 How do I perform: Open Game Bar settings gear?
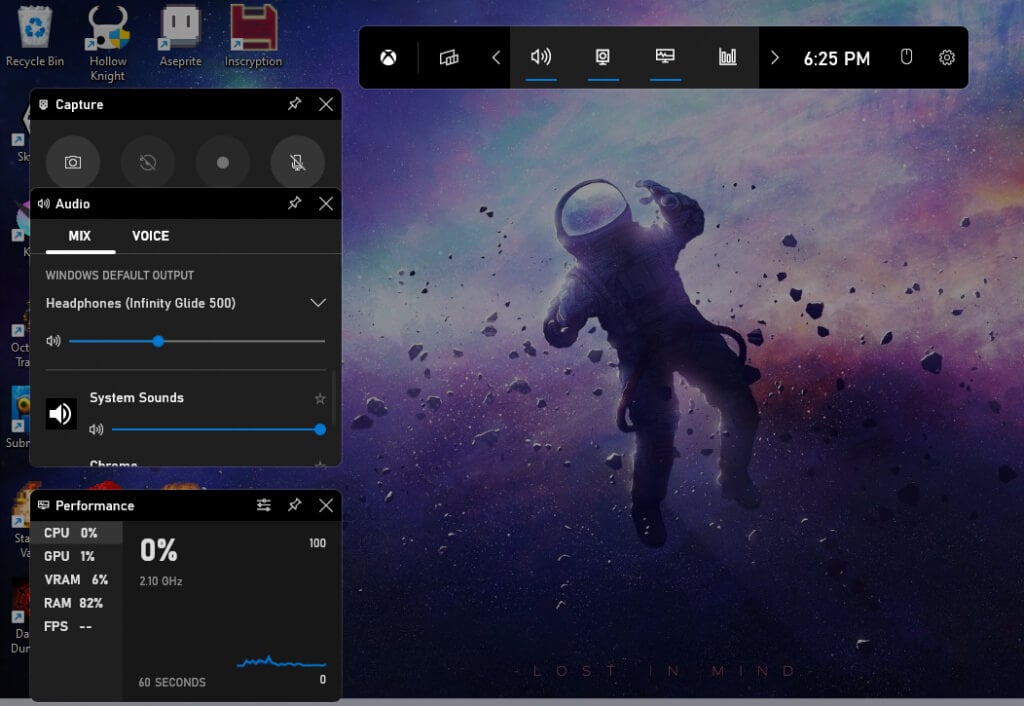coord(947,58)
